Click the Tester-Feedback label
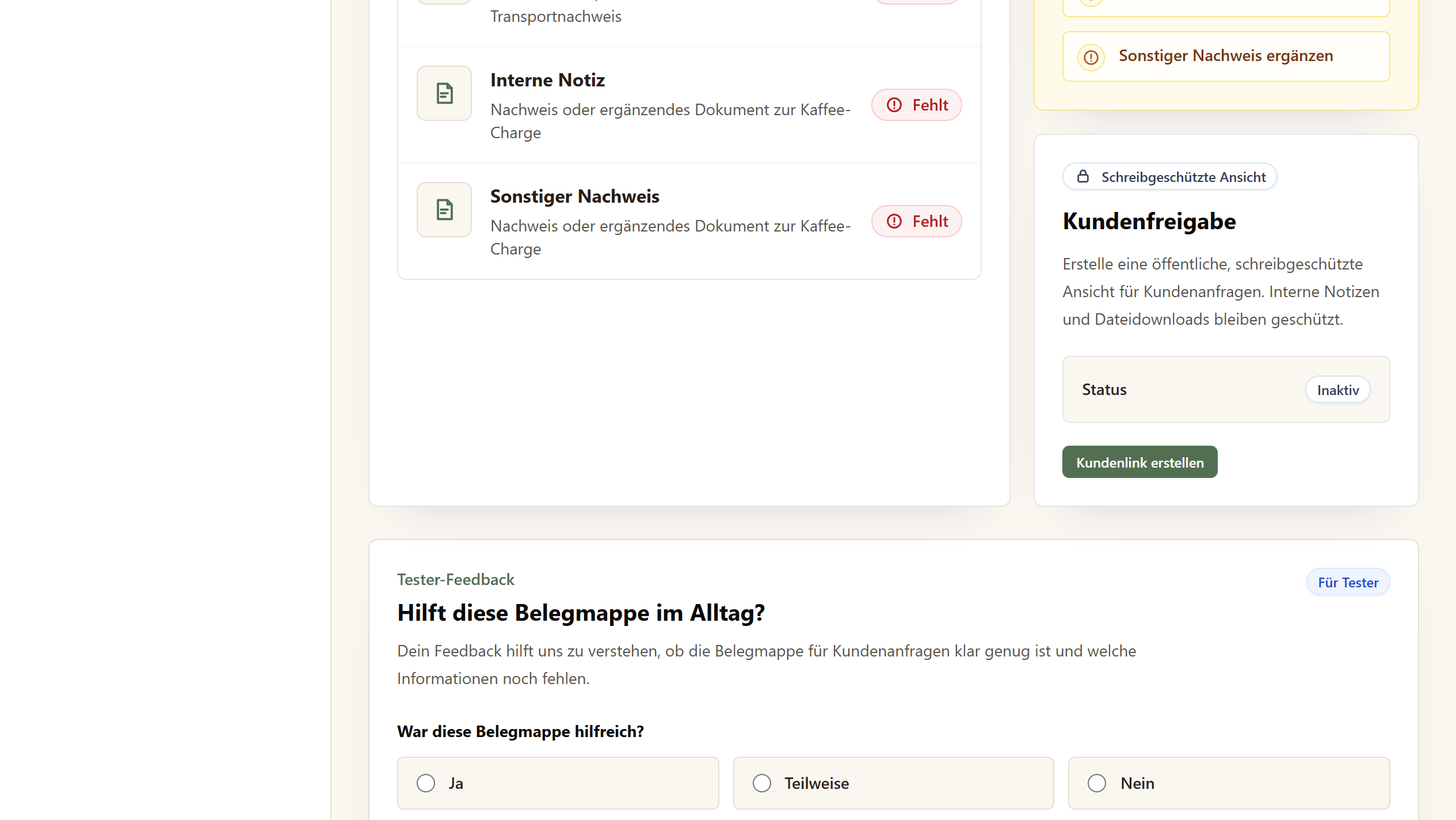 coord(456,579)
